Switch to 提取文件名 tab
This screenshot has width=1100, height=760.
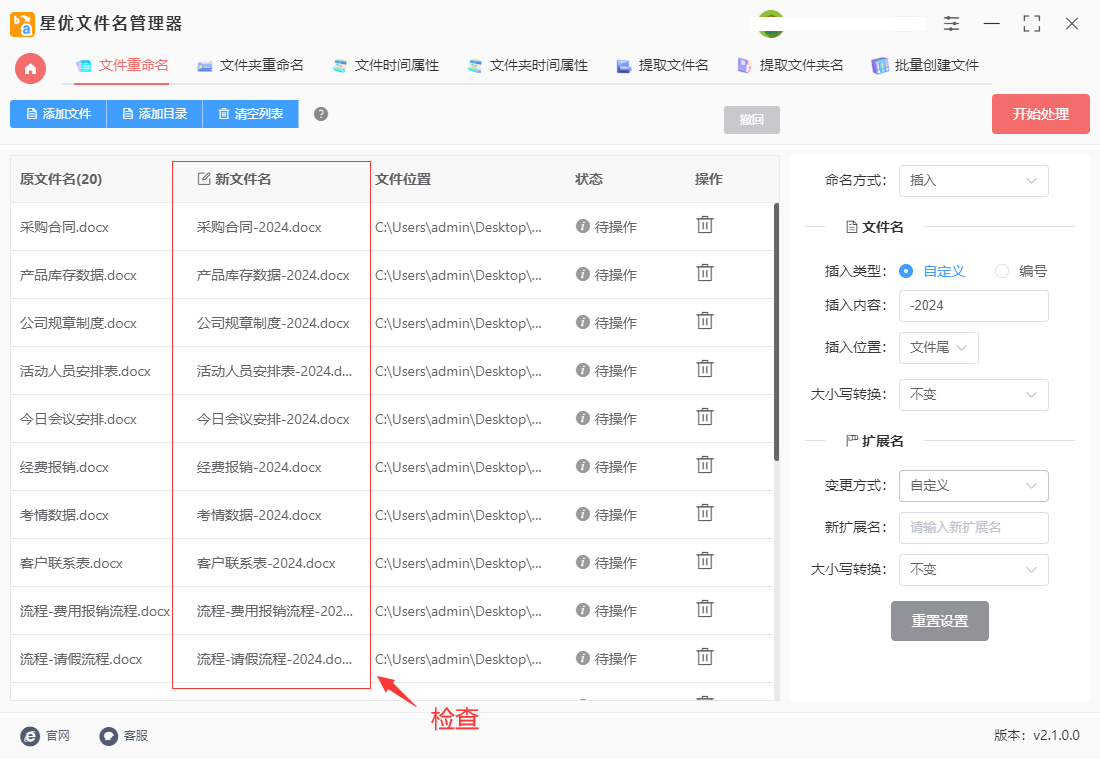pos(662,66)
